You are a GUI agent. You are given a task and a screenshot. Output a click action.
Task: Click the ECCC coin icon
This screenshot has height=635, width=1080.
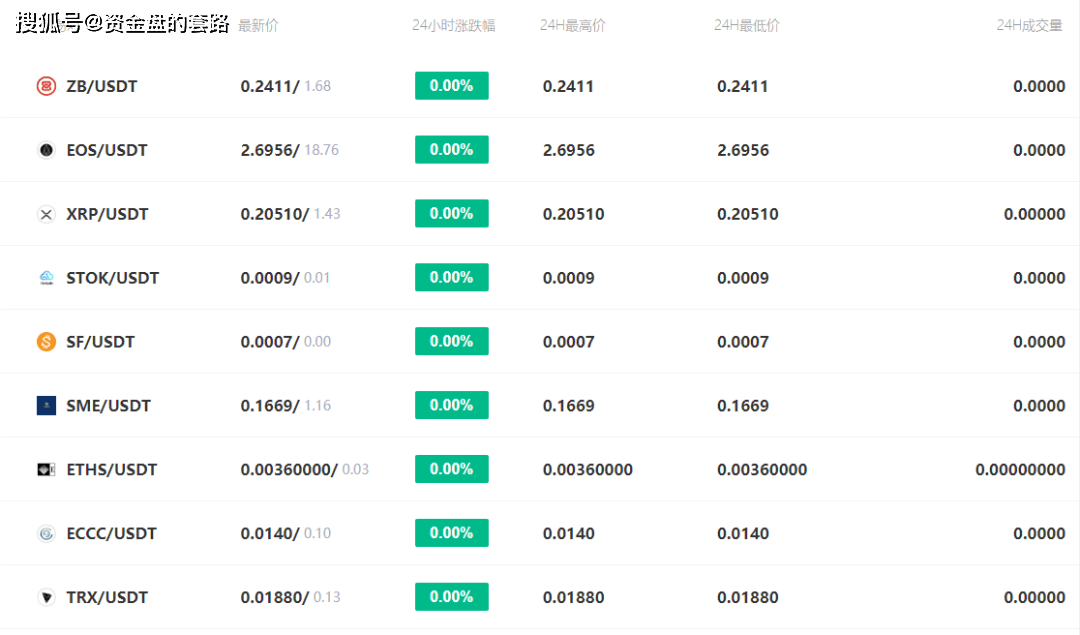click(x=46, y=534)
